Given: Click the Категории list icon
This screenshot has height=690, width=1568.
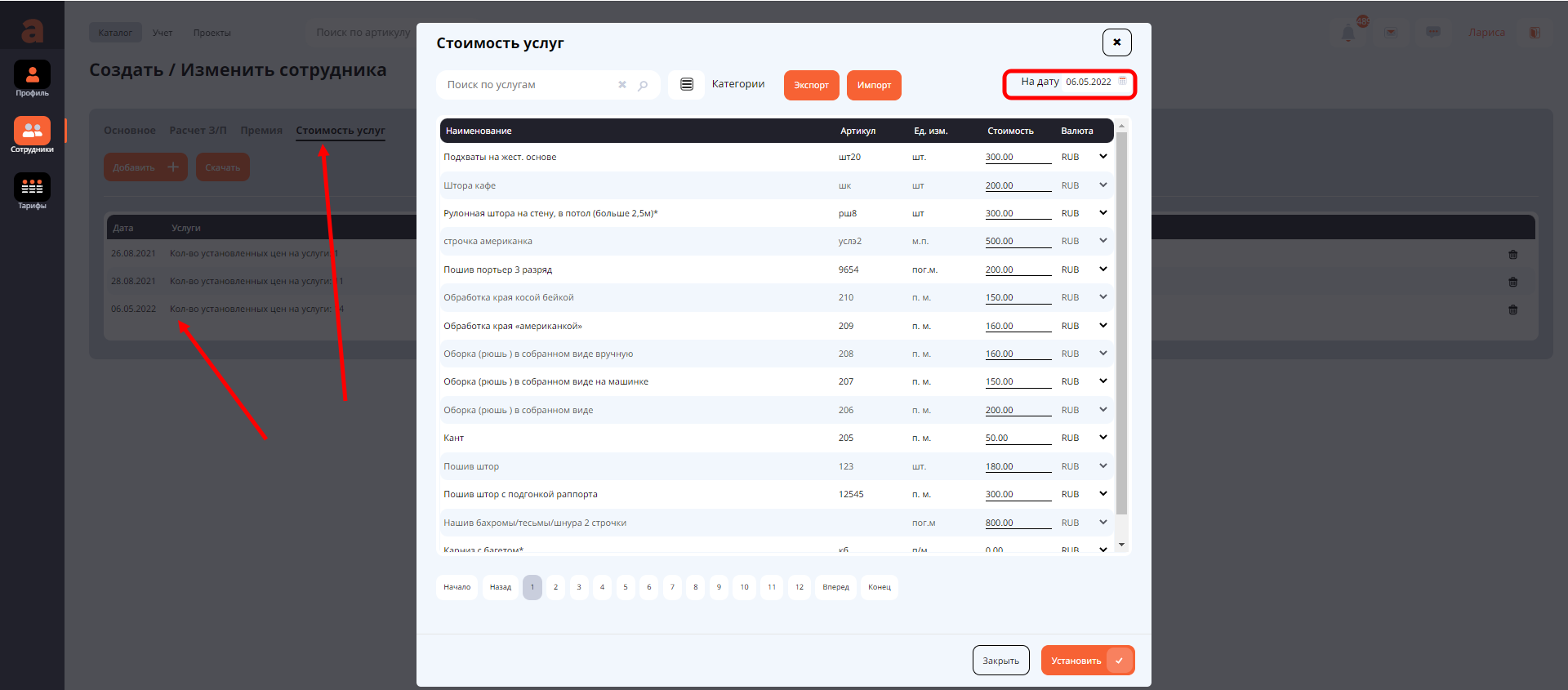Looking at the screenshot, I should coord(687,85).
